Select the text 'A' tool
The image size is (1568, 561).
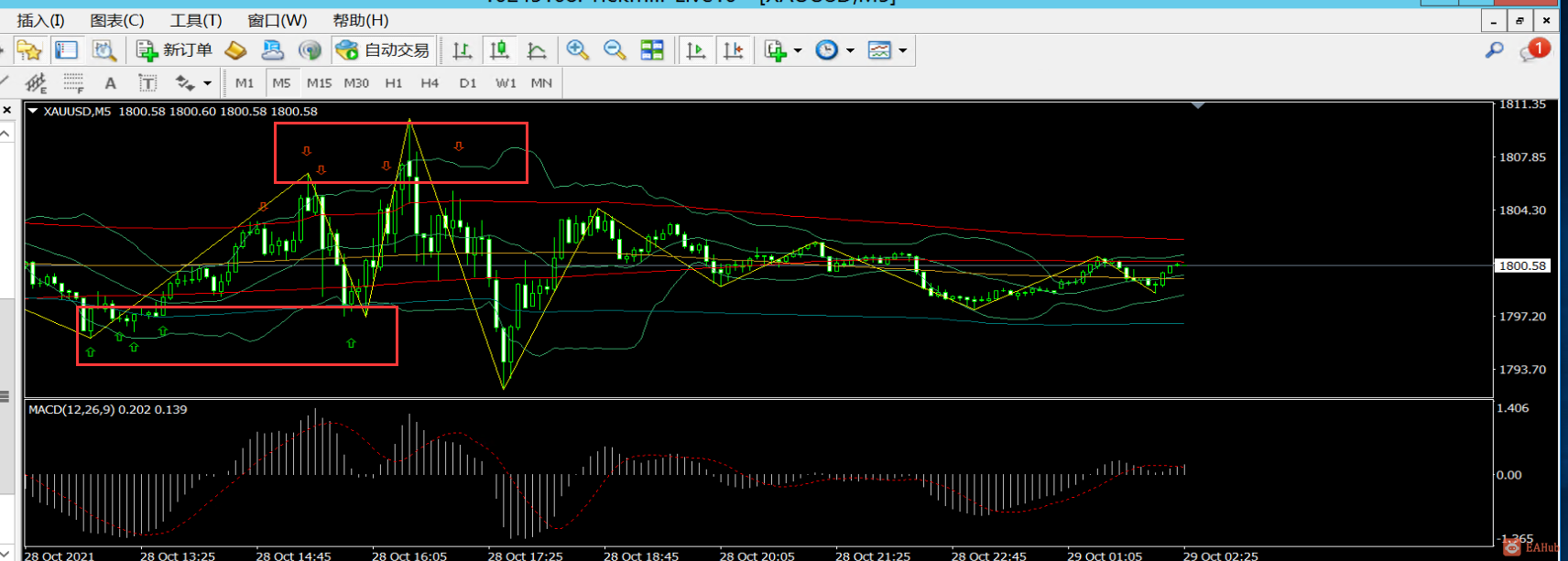111,83
